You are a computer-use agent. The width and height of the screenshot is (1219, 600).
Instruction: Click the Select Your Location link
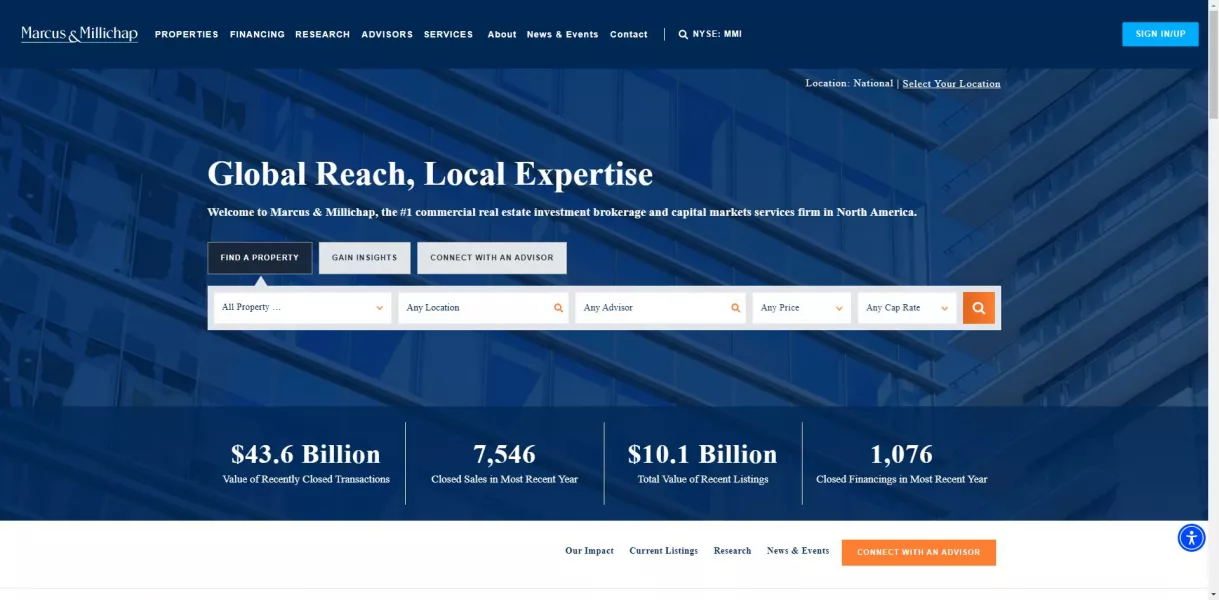pyautogui.click(x=951, y=84)
